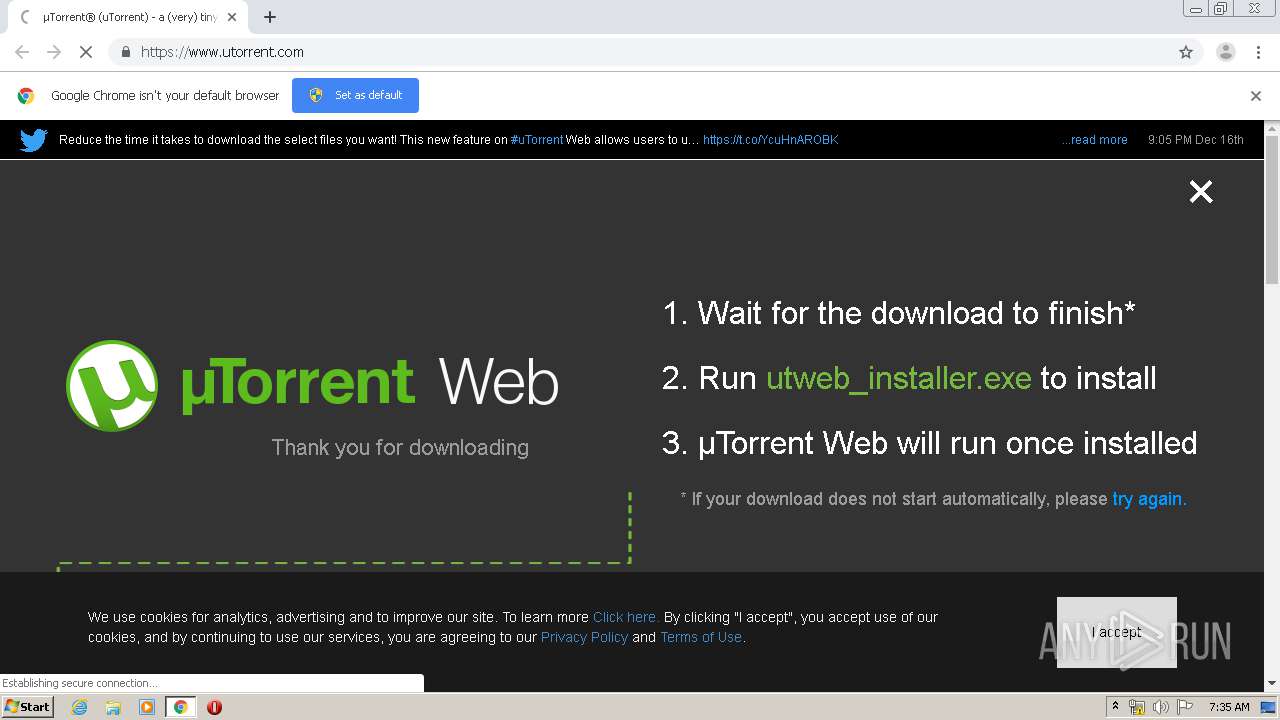Click the tweet timestamp 9:05 PM Dec 16th
1280x720 pixels.
[x=1196, y=140]
